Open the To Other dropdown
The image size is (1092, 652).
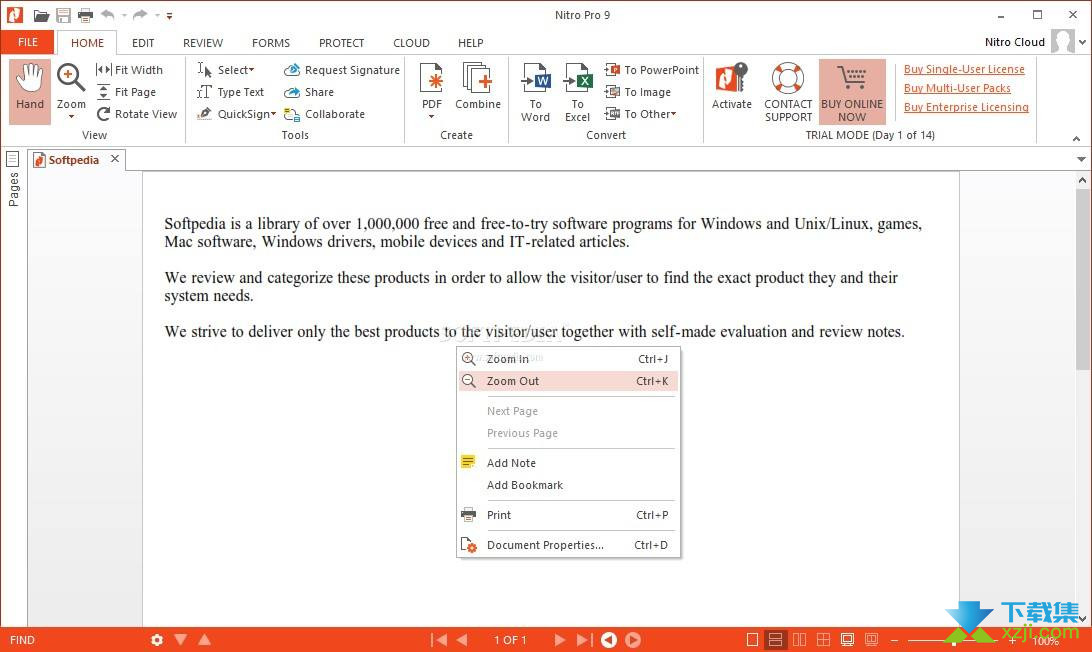673,114
